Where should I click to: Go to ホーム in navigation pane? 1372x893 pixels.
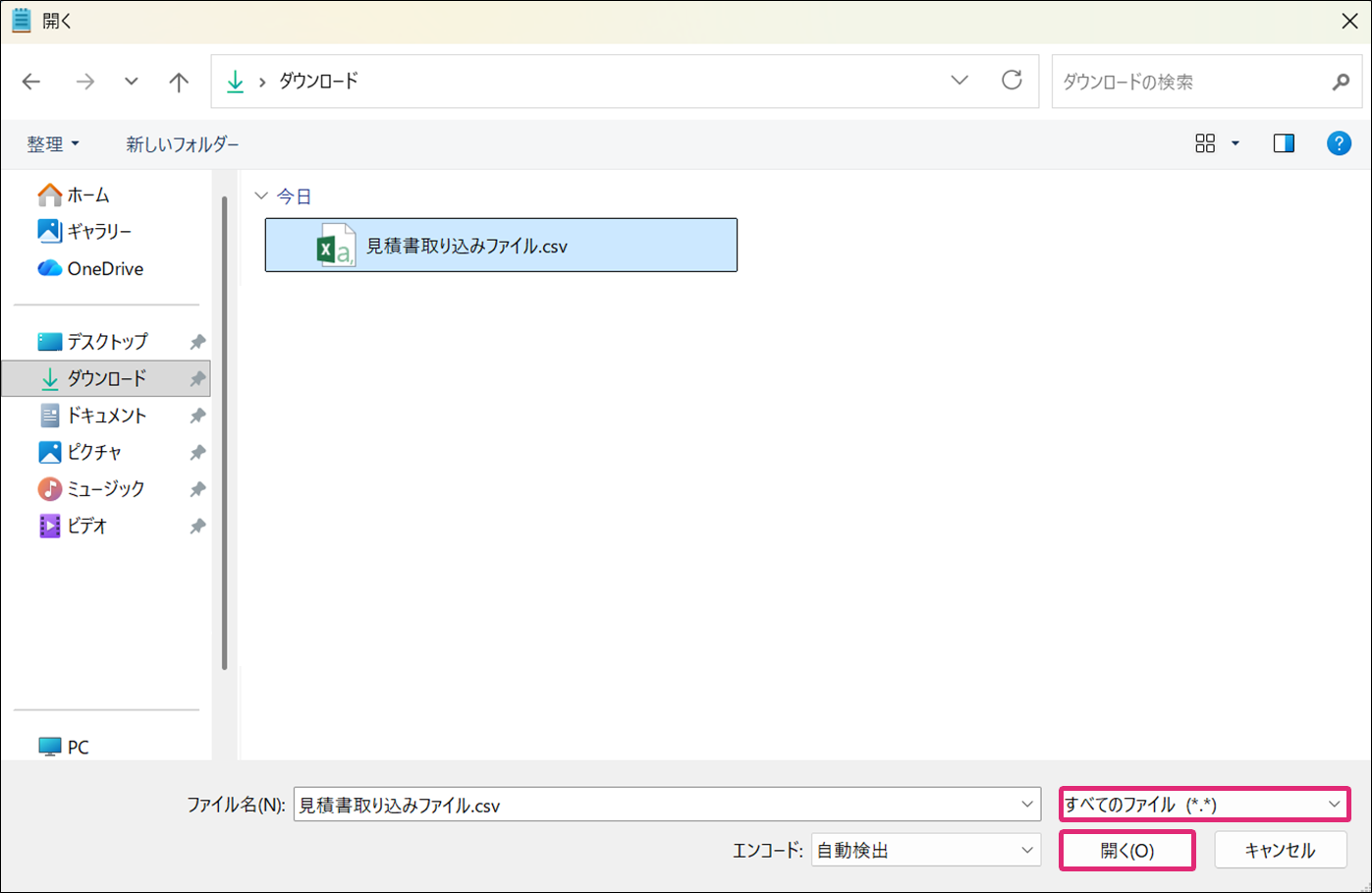(x=87, y=195)
